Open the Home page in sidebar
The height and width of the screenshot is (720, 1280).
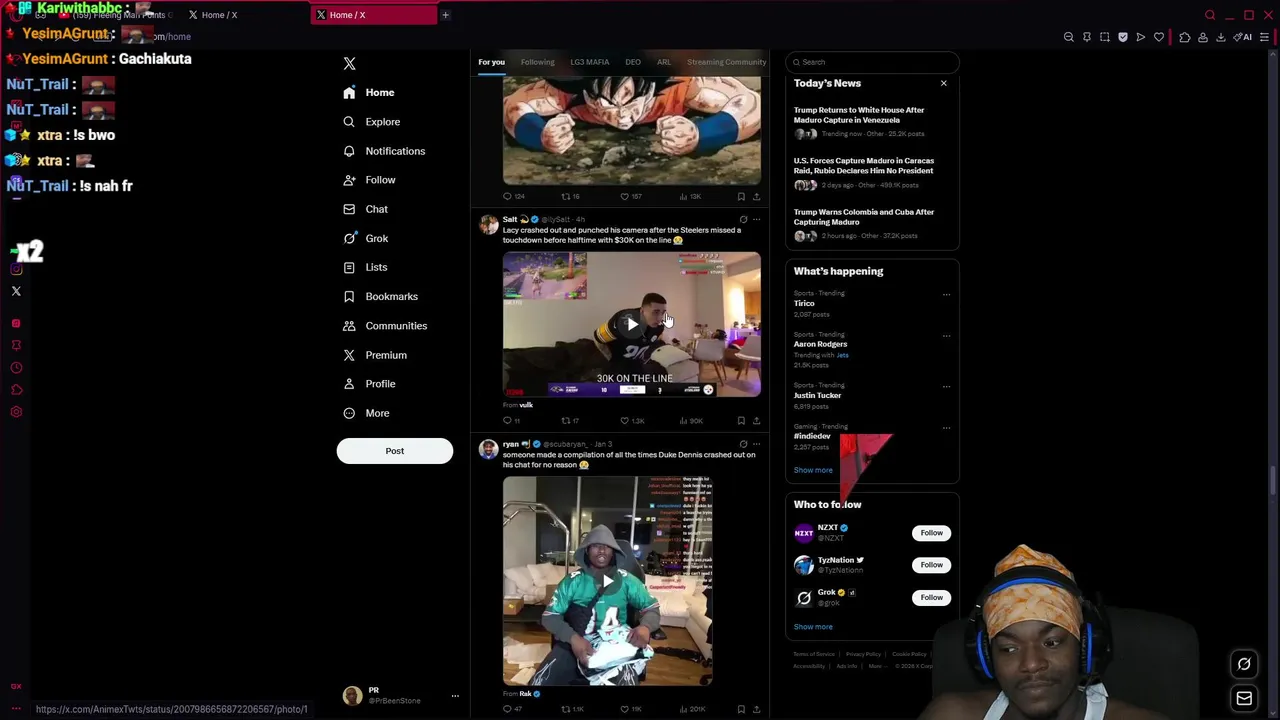click(x=369, y=92)
